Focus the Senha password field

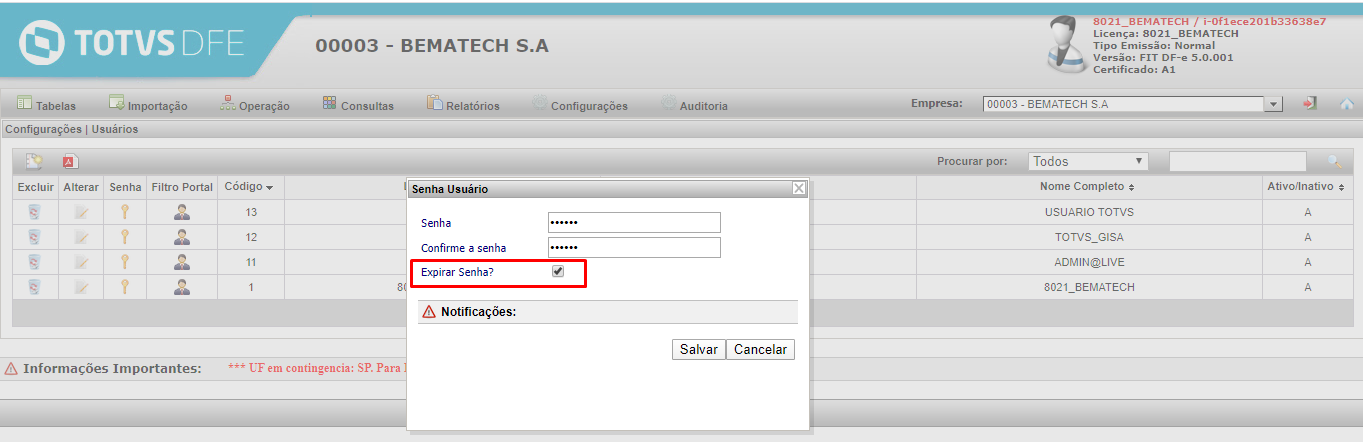tap(634, 222)
